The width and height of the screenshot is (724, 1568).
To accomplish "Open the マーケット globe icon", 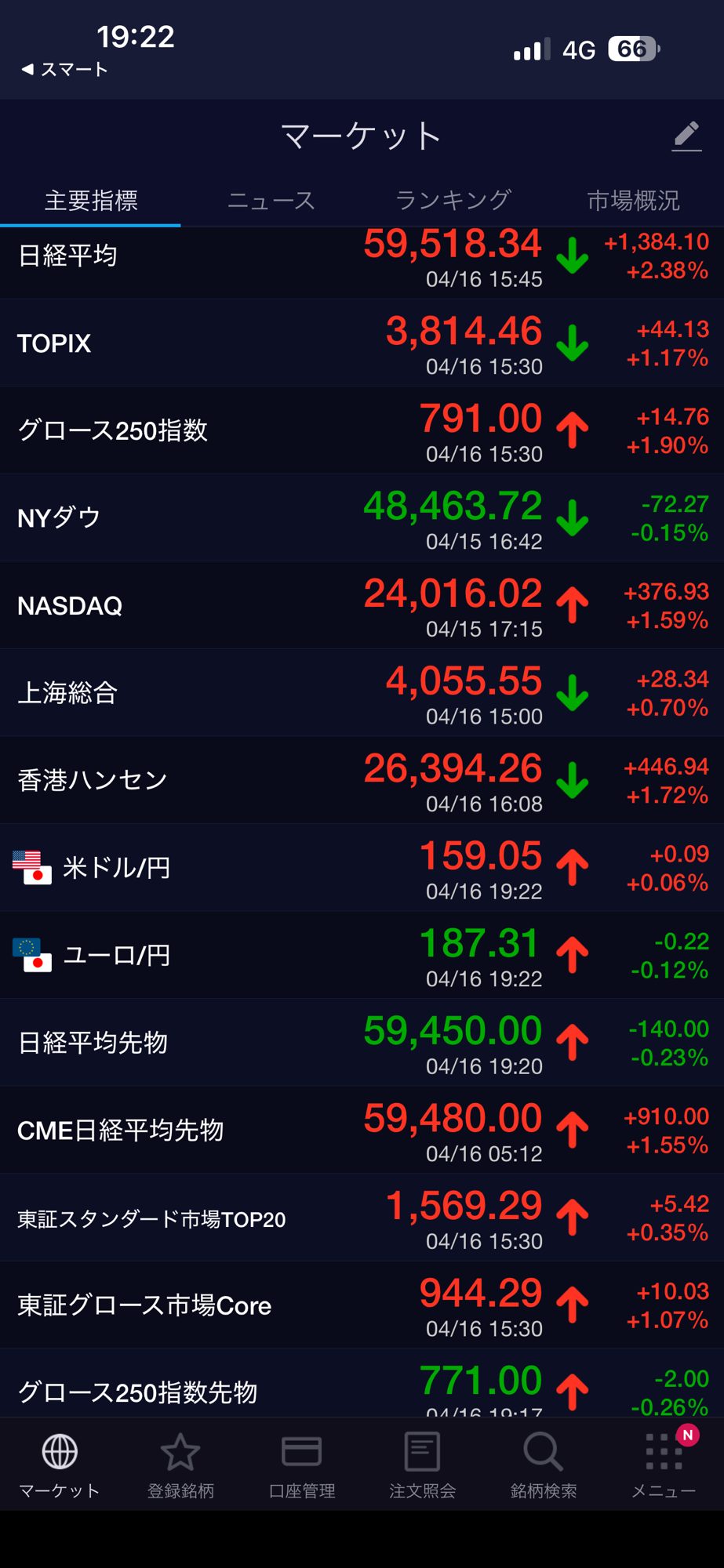I will [60, 1452].
